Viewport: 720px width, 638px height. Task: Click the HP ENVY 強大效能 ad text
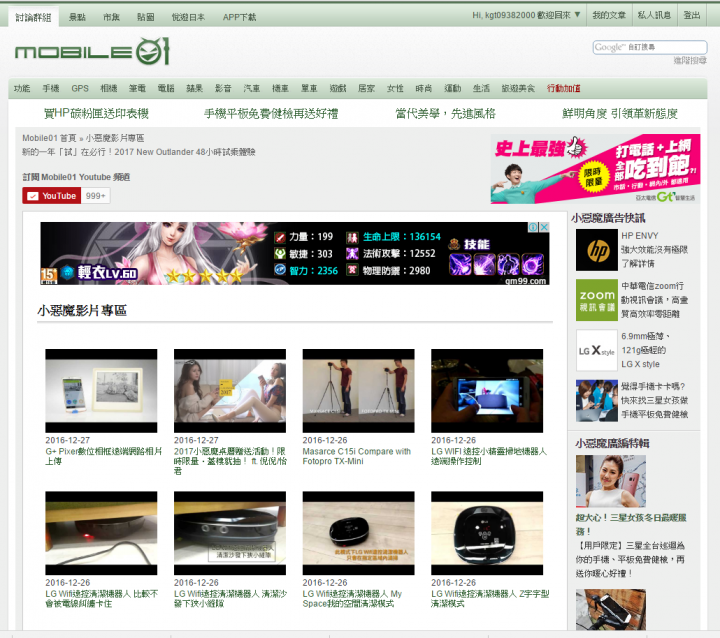(654, 249)
